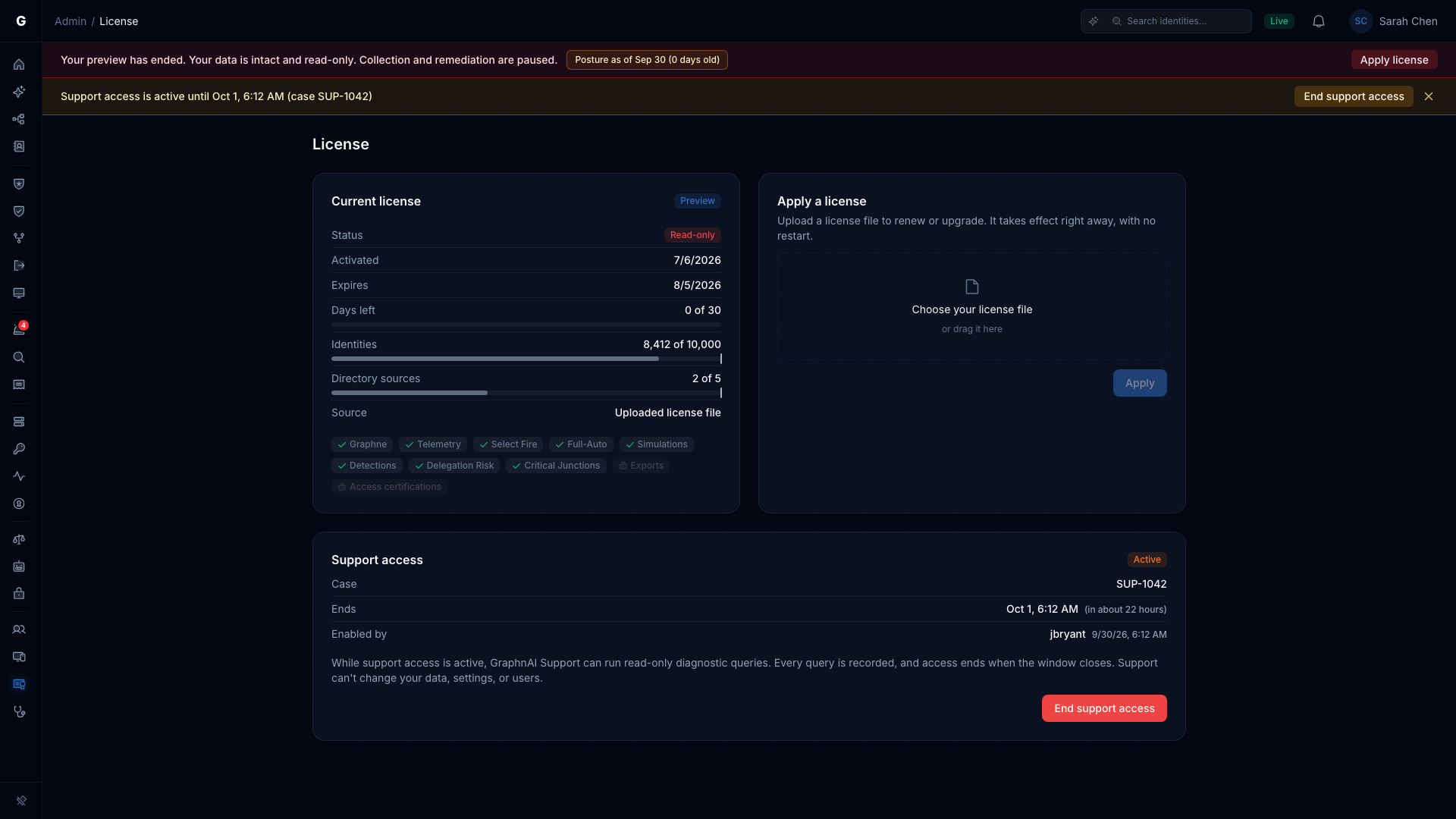
Task: Open the Sarah Chen user menu
Action: coord(1393,21)
